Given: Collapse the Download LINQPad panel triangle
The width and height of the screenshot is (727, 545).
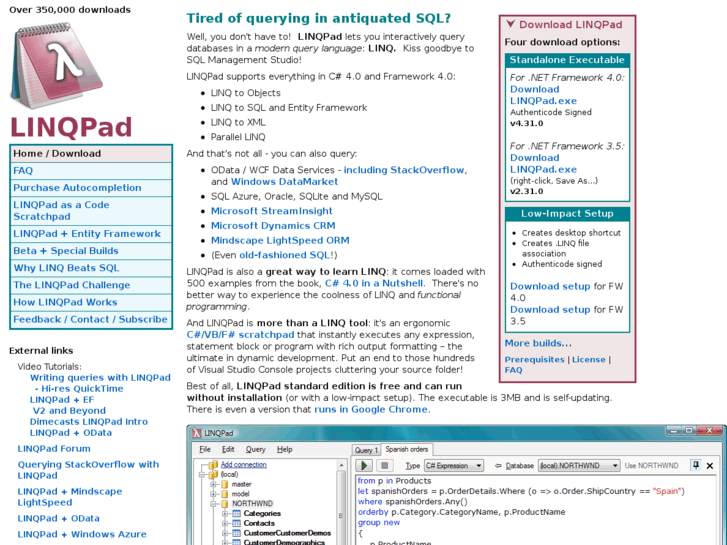Looking at the screenshot, I should coord(510,25).
